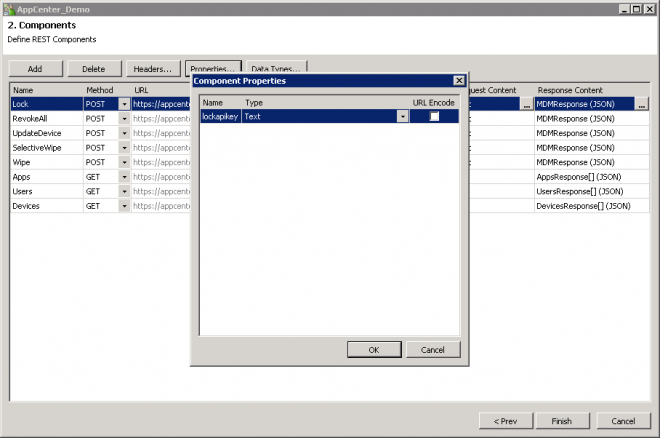This screenshot has width=660, height=438.
Task: Open Method dropdown for Users row
Action: (x=124, y=191)
